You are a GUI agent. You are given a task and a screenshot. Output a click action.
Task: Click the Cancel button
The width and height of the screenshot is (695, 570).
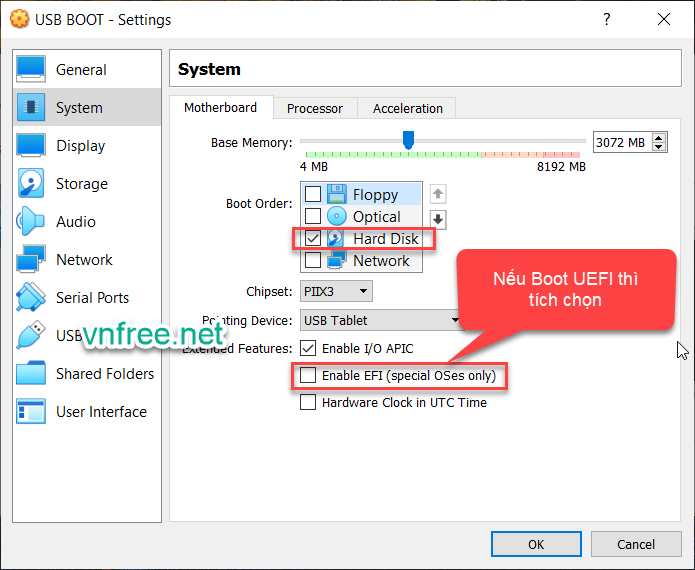(x=635, y=544)
